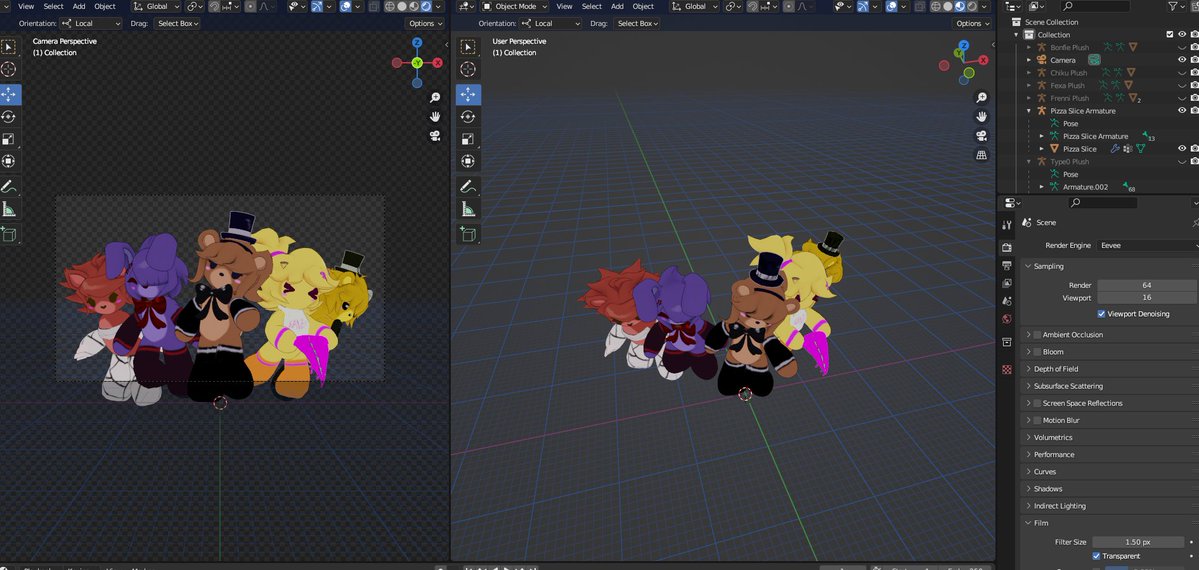Screen dimensions: 1199x570
Task: Select the Pizza Slice mesh in the outliner
Action: pos(1079,149)
